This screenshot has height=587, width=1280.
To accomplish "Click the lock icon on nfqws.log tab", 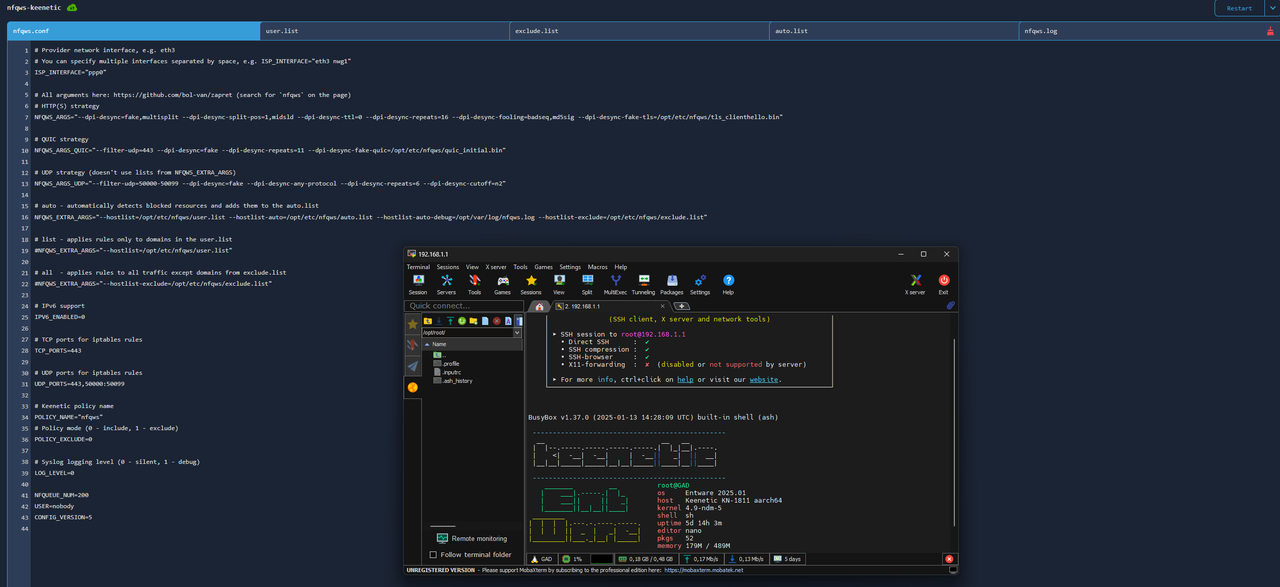I will pos(1269,31).
